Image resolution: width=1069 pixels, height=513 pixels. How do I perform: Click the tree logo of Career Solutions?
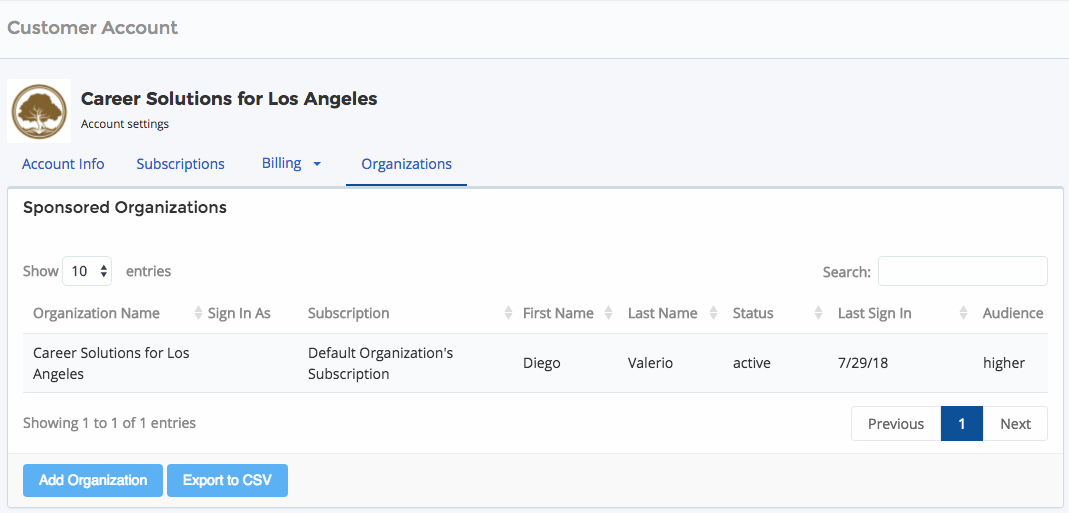pos(39,111)
